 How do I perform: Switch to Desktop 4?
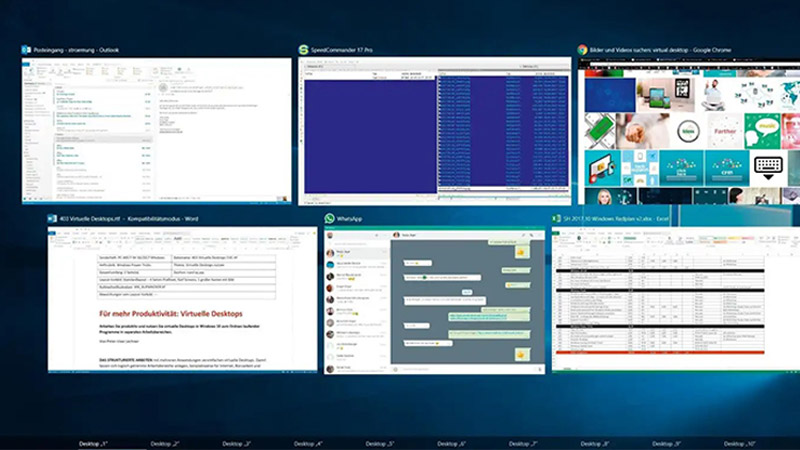point(308,442)
